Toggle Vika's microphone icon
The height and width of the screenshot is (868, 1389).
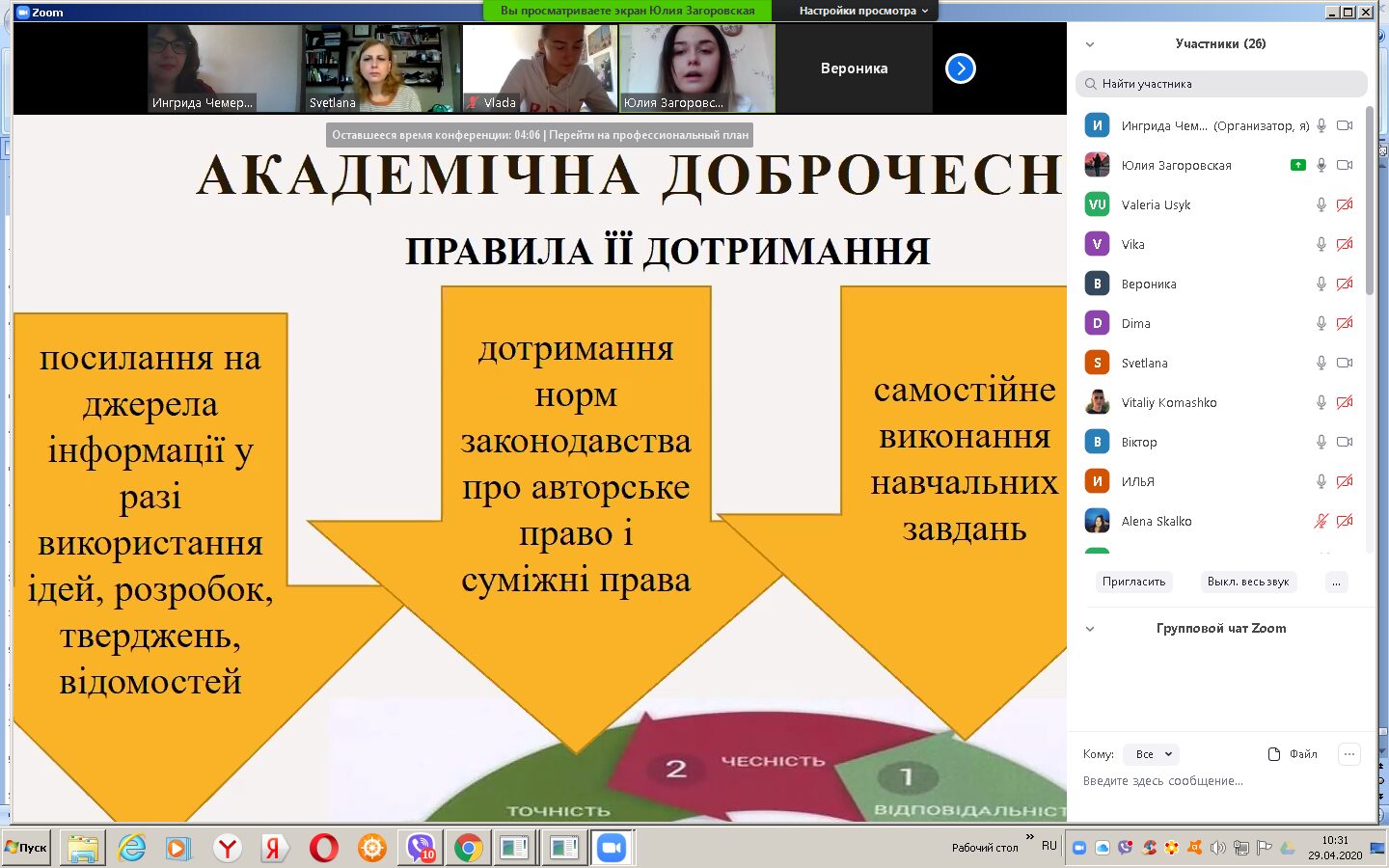1321,244
